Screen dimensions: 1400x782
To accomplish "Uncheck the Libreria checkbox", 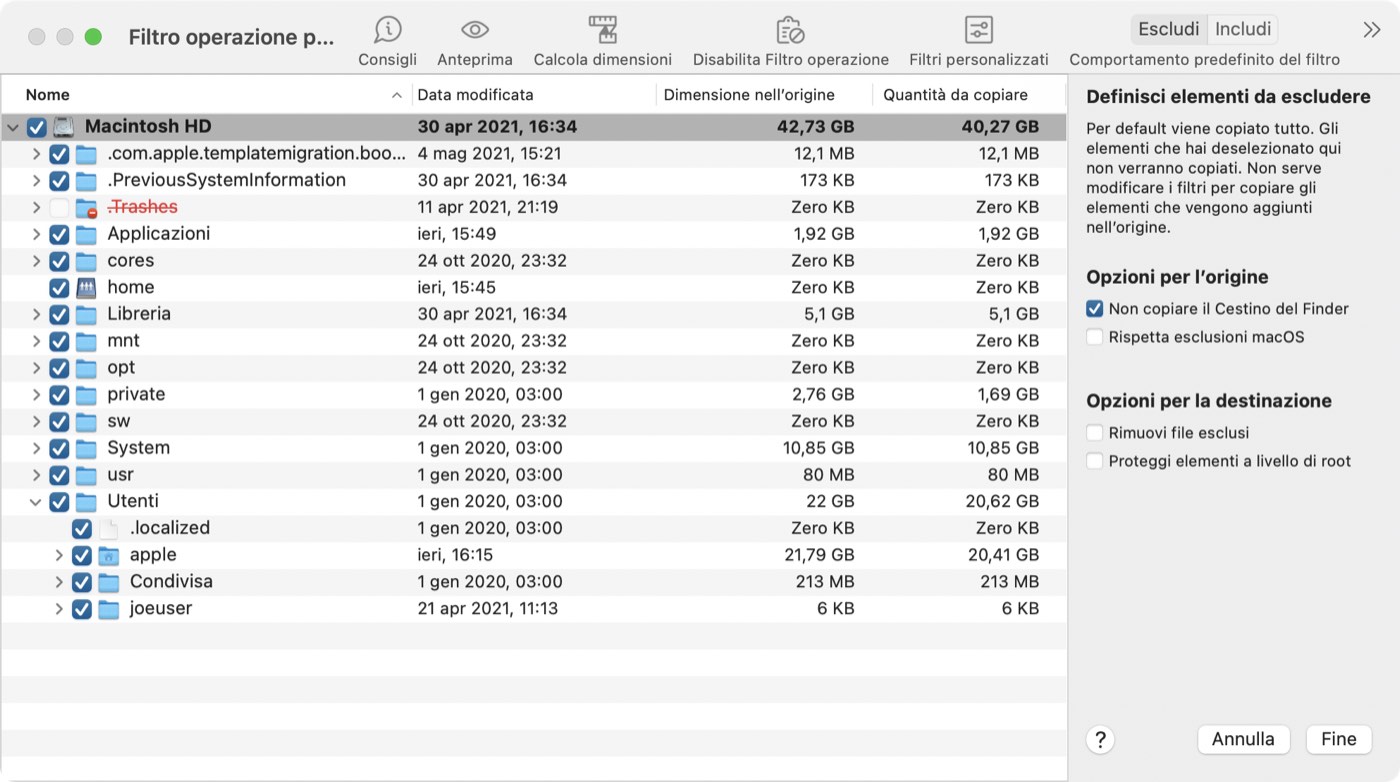I will click(59, 314).
